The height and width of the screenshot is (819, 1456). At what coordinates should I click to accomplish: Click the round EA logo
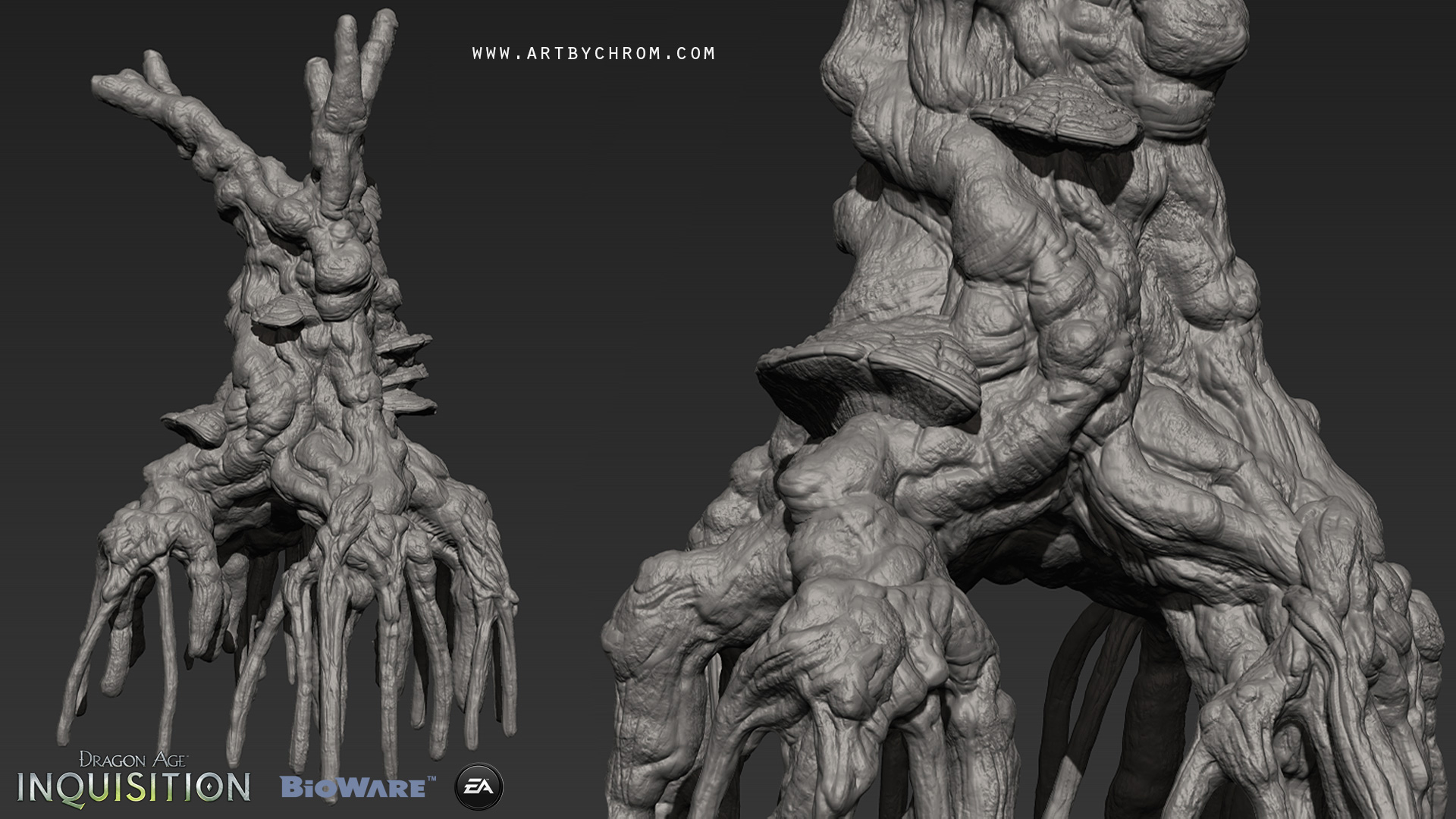pos(479,786)
